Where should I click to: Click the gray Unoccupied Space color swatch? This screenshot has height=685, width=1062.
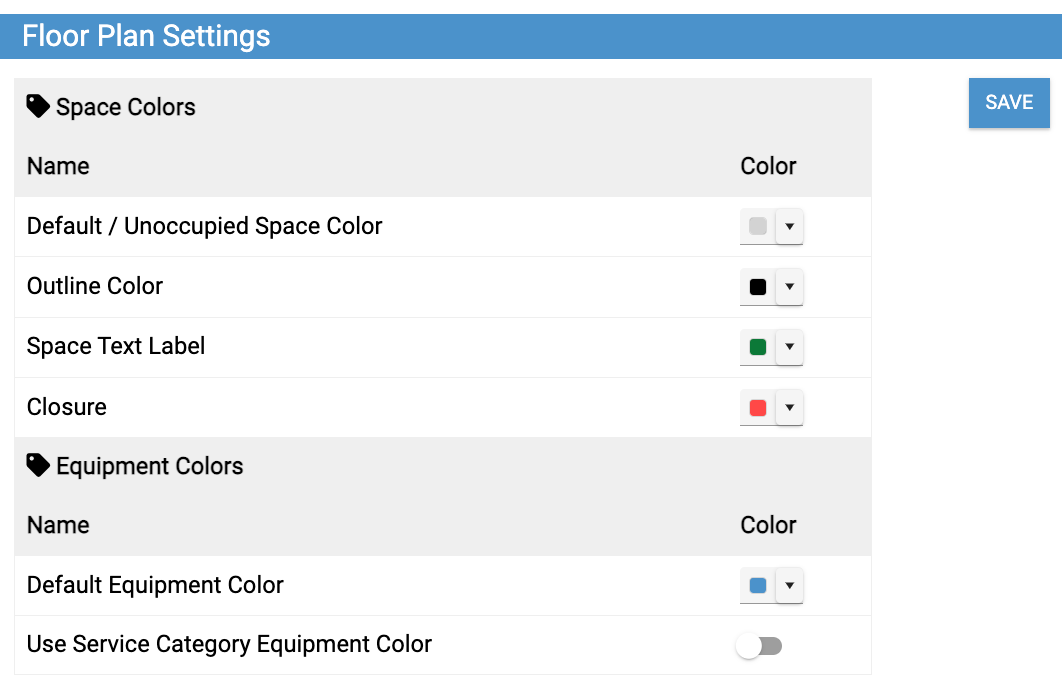tap(758, 227)
